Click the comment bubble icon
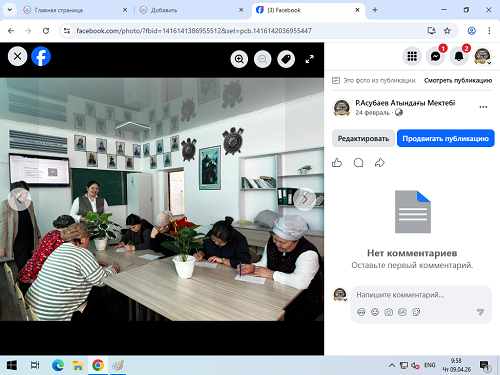Image resolution: width=500 pixels, height=375 pixels. coord(358,163)
